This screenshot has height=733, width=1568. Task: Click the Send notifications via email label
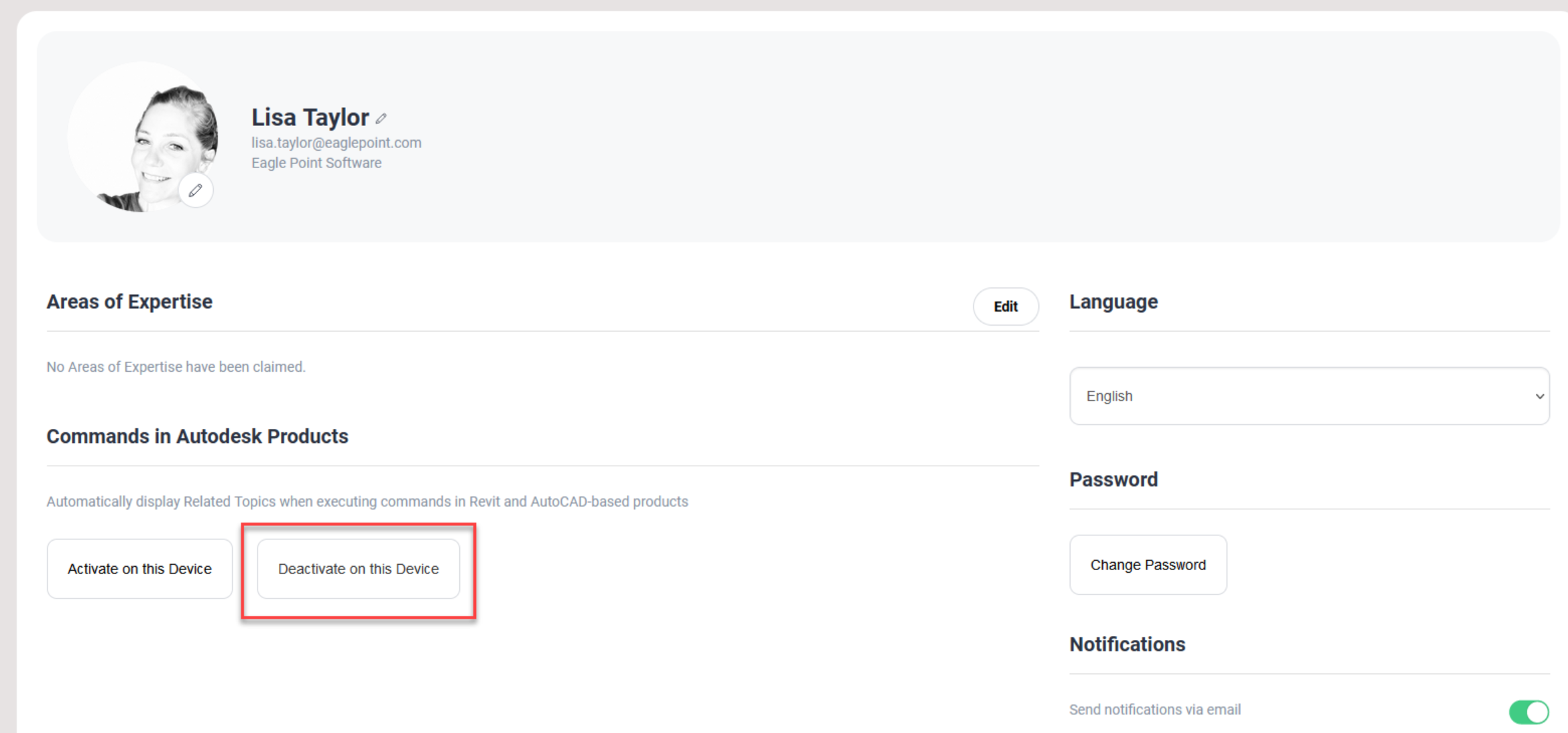point(1155,710)
